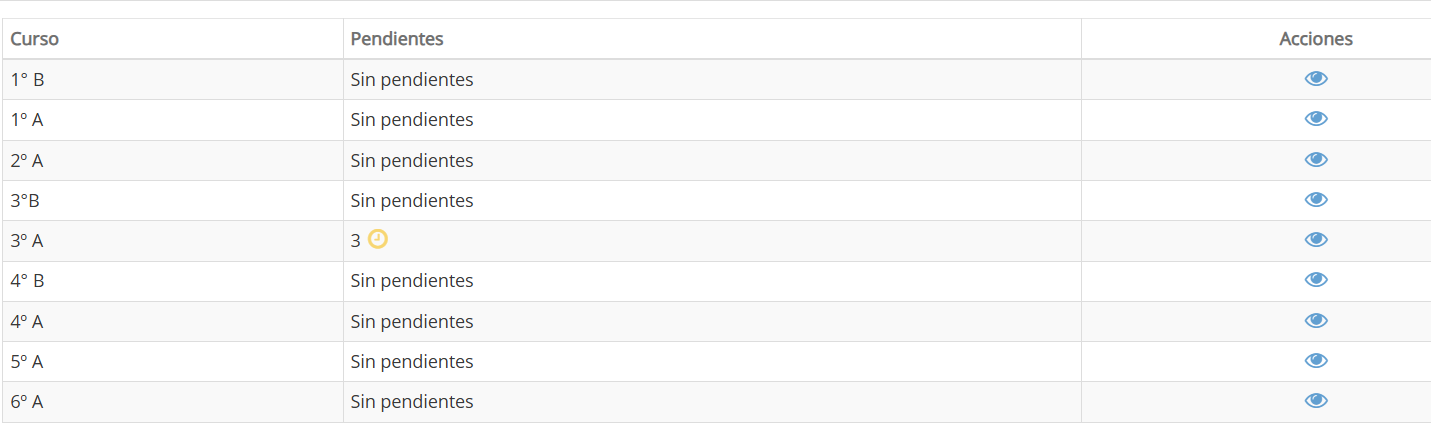View details for course 1° A
The width and height of the screenshot is (1431, 447).
[x=1316, y=119]
